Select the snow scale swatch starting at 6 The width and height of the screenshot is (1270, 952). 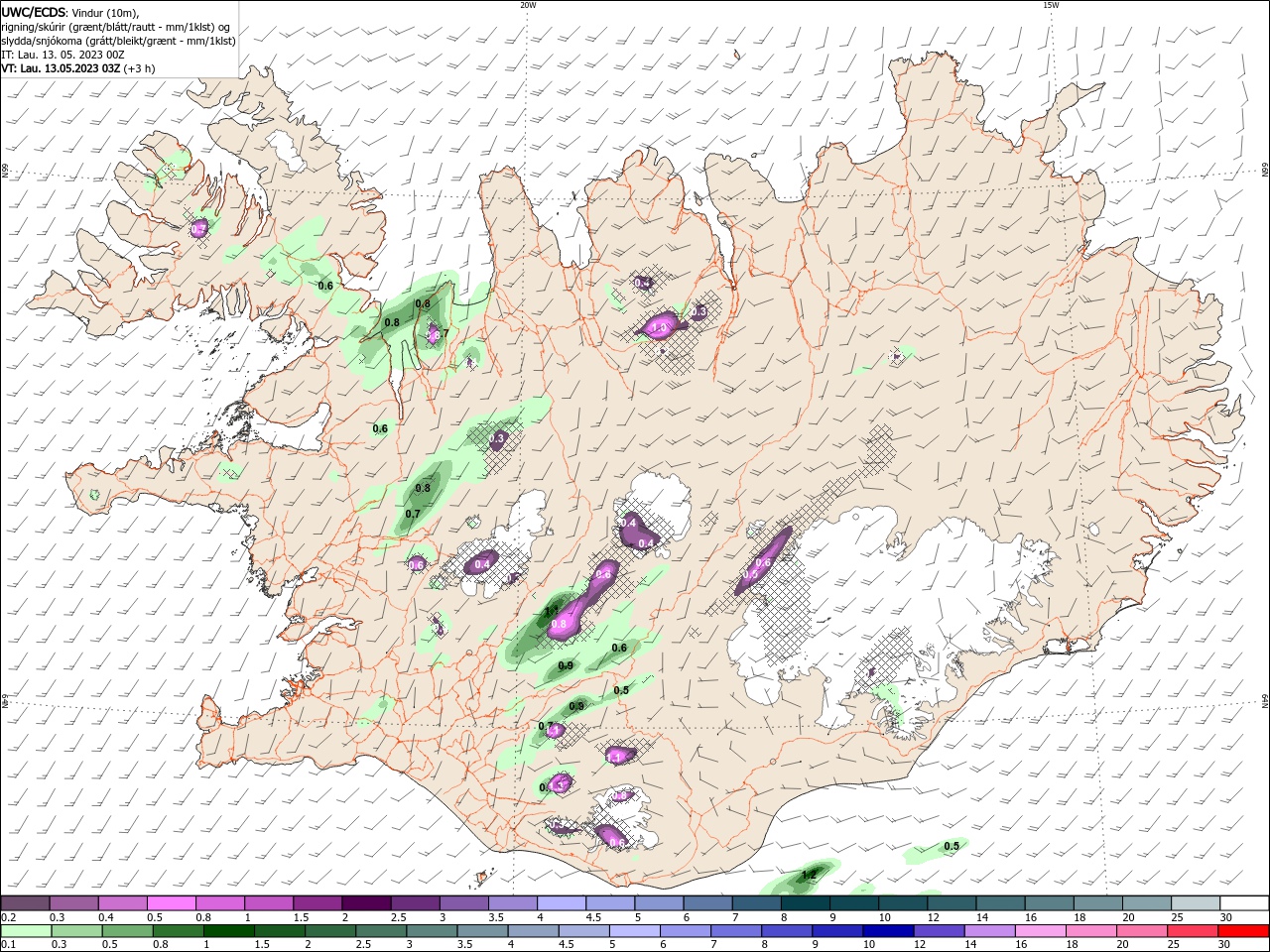point(706,903)
